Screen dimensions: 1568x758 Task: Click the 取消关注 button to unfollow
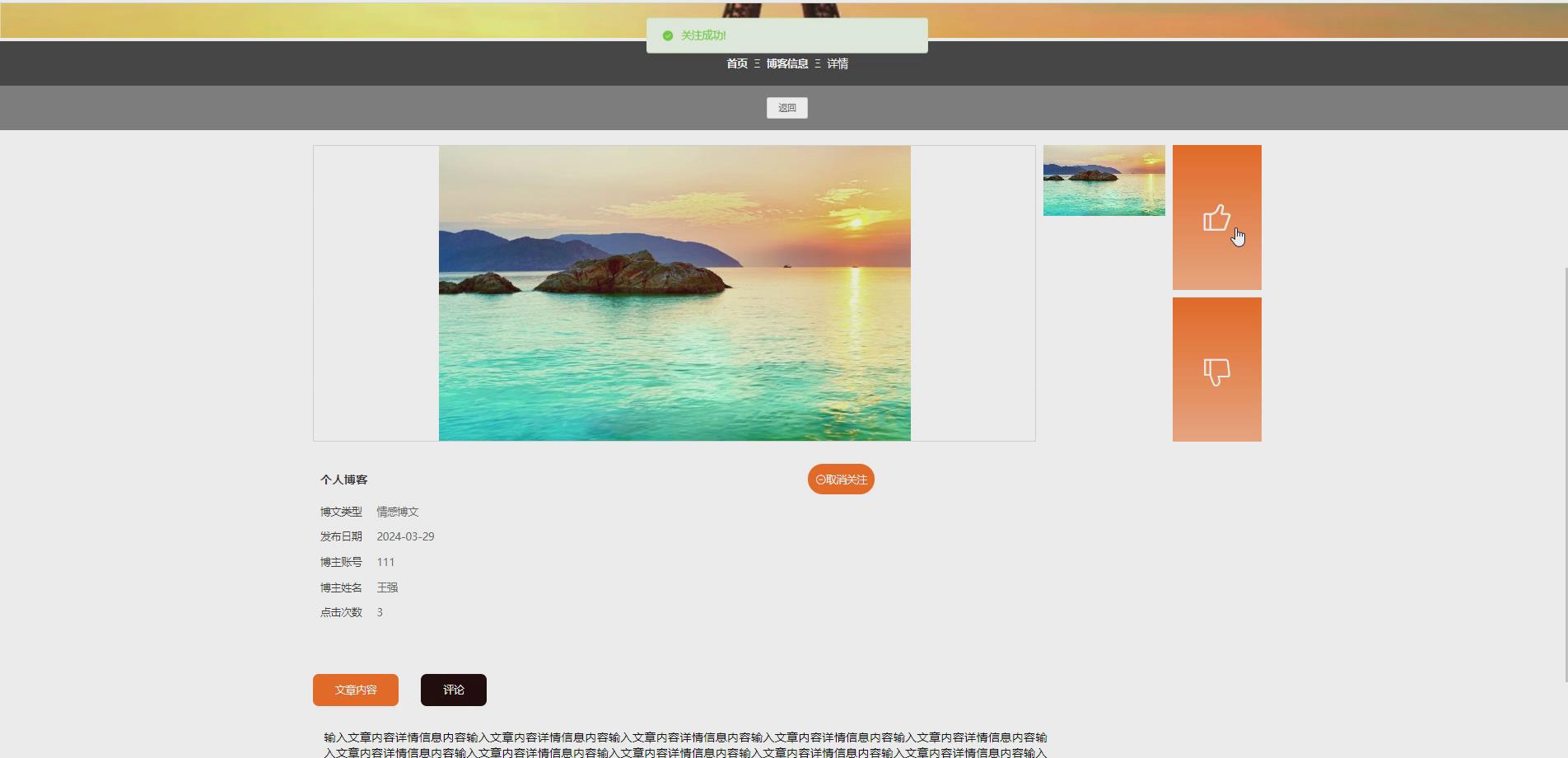click(840, 479)
